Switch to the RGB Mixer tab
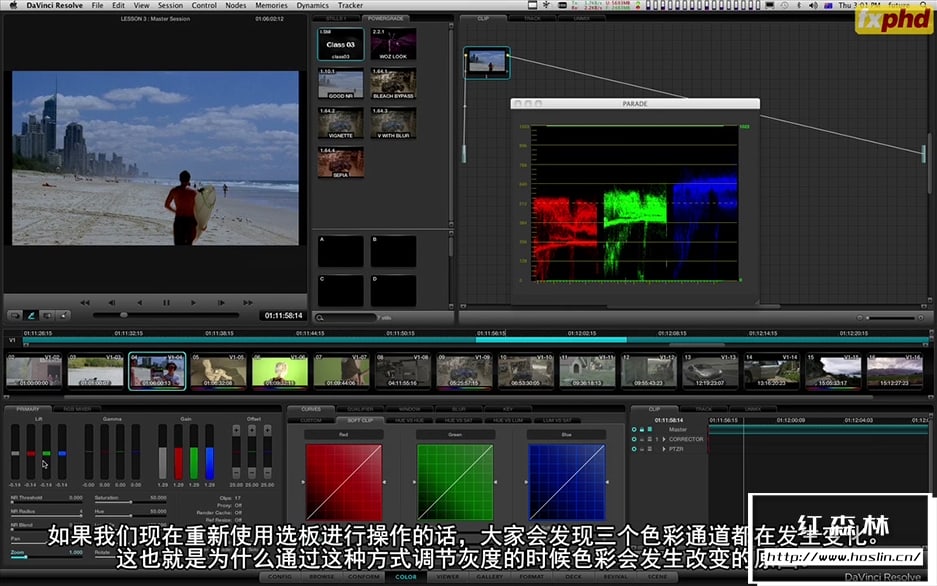Image resolution: width=937 pixels, height=586 pixels. [77, 409]
